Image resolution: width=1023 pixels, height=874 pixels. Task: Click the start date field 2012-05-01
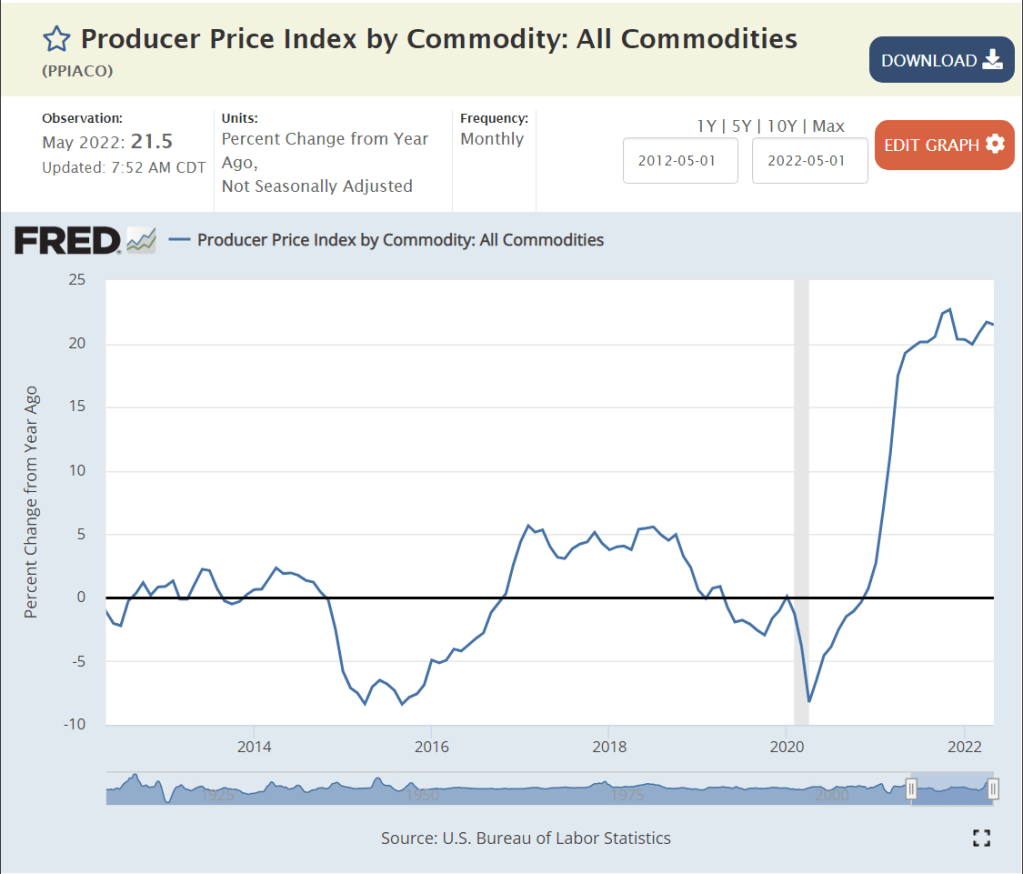point(681,161)
